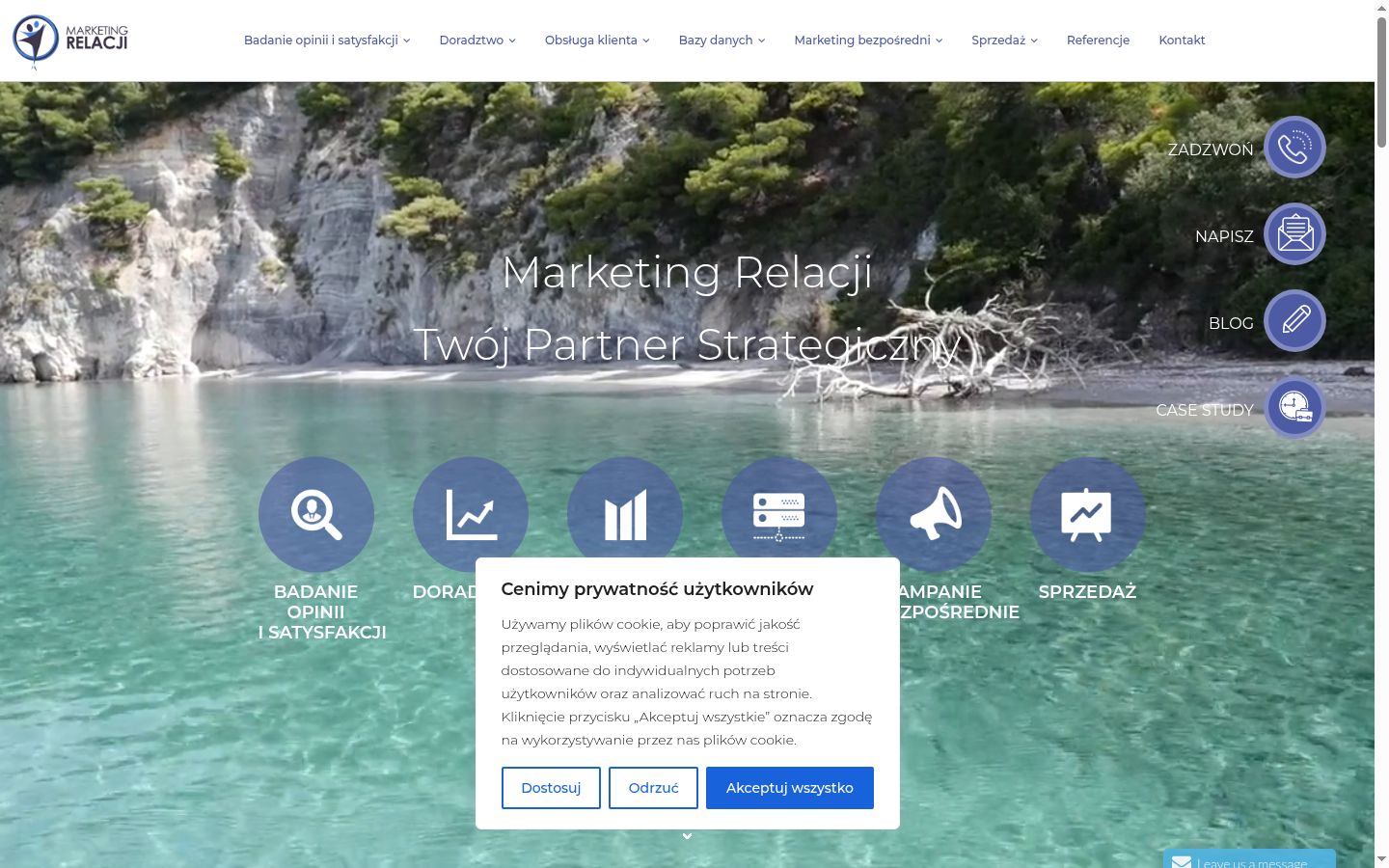This screenshot has width=1389, height=868.
Task: Click the "Marketing Relacji" hero headline
Action: 687,272
